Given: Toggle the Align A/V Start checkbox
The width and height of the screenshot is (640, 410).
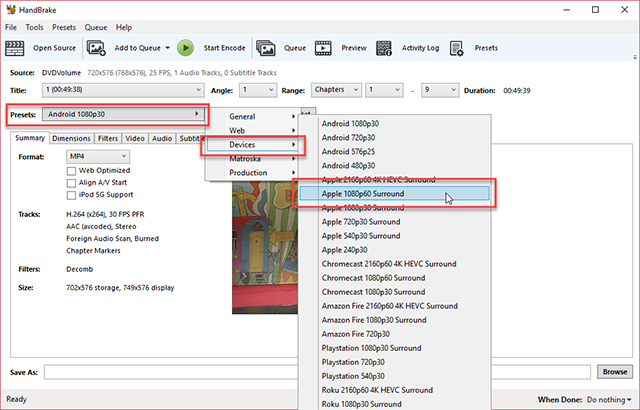Looking at the screenshot, I should 71,182.
